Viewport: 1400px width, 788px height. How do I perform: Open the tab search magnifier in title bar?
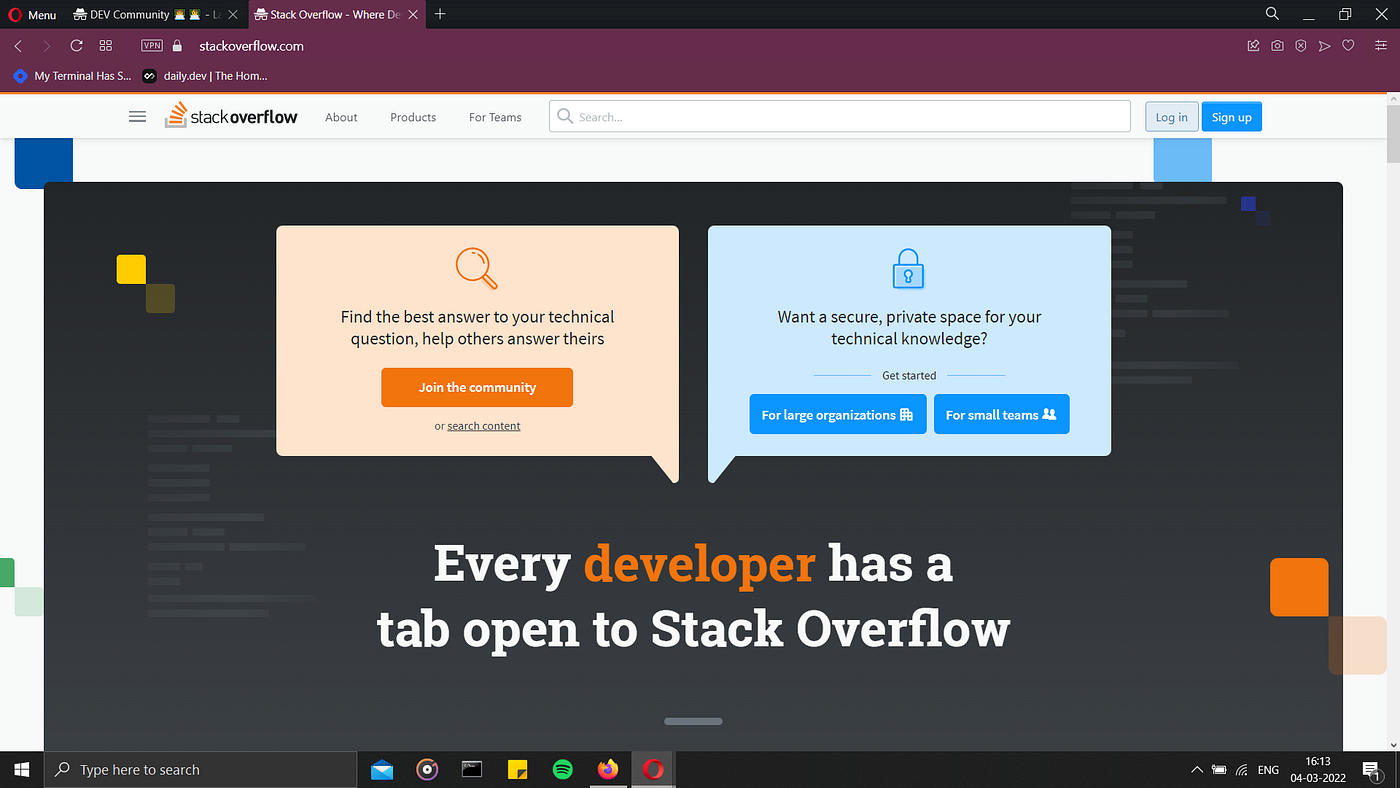pos(1272,14)
